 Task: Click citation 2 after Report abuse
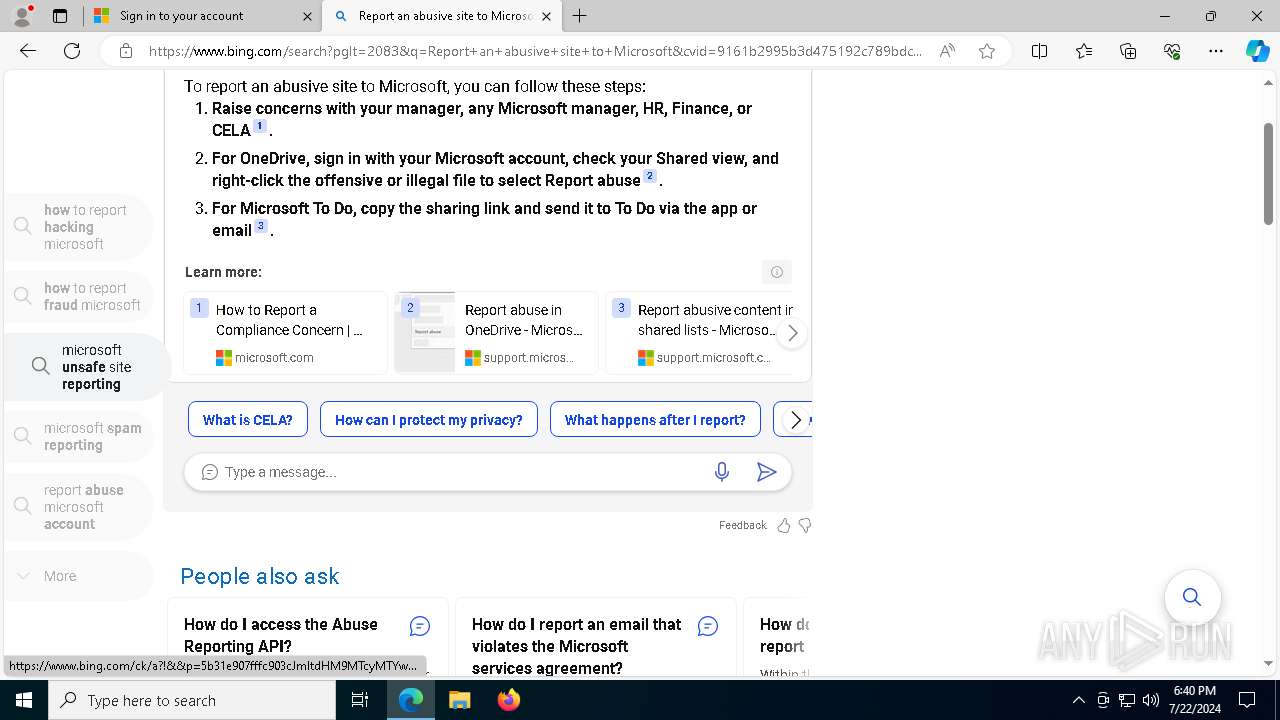pyautogui.click(x=650, y=176)
